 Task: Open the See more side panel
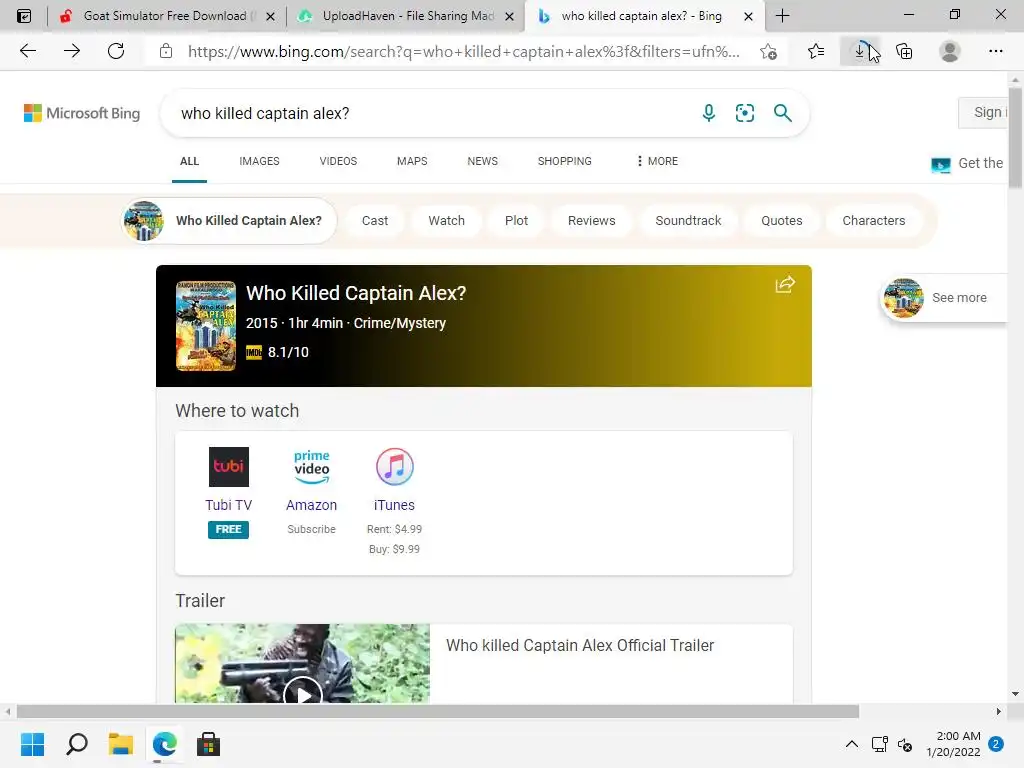(x=944, y=298)
